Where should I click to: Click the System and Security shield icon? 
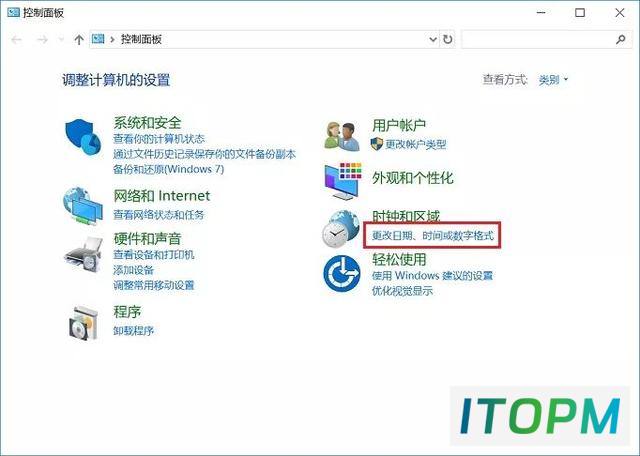[x=83, y=137]
